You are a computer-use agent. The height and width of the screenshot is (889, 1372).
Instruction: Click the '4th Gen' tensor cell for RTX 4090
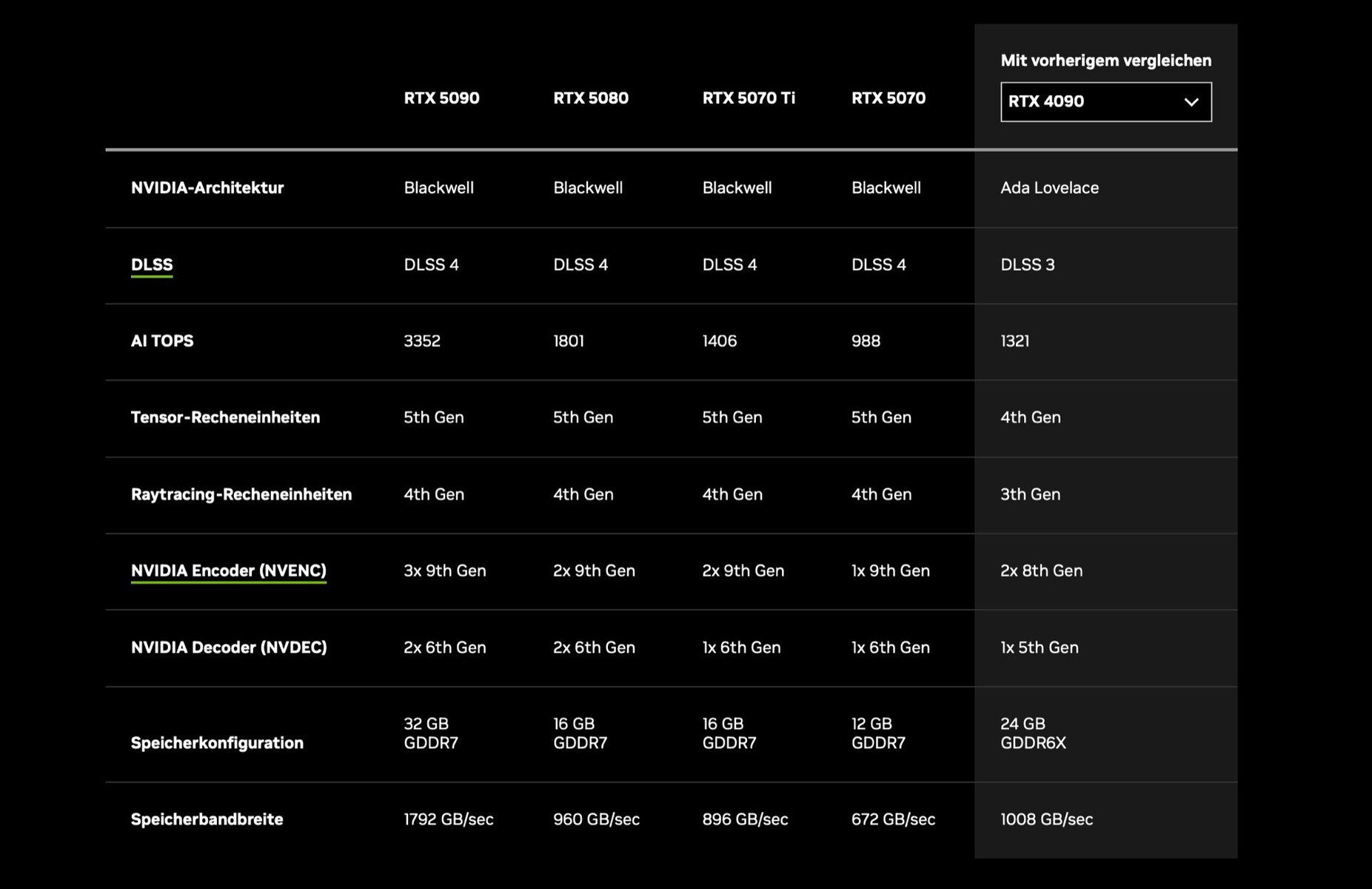[x=1031, y=418]
